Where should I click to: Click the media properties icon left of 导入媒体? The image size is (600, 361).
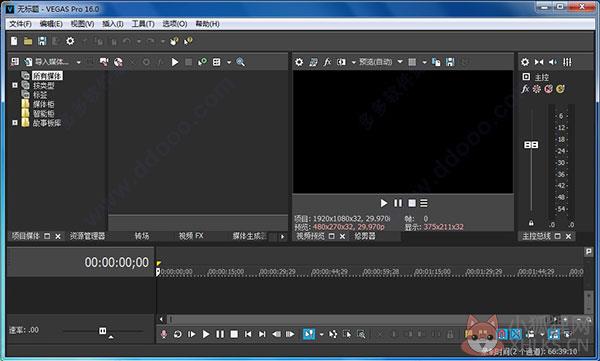click(15, 62)
